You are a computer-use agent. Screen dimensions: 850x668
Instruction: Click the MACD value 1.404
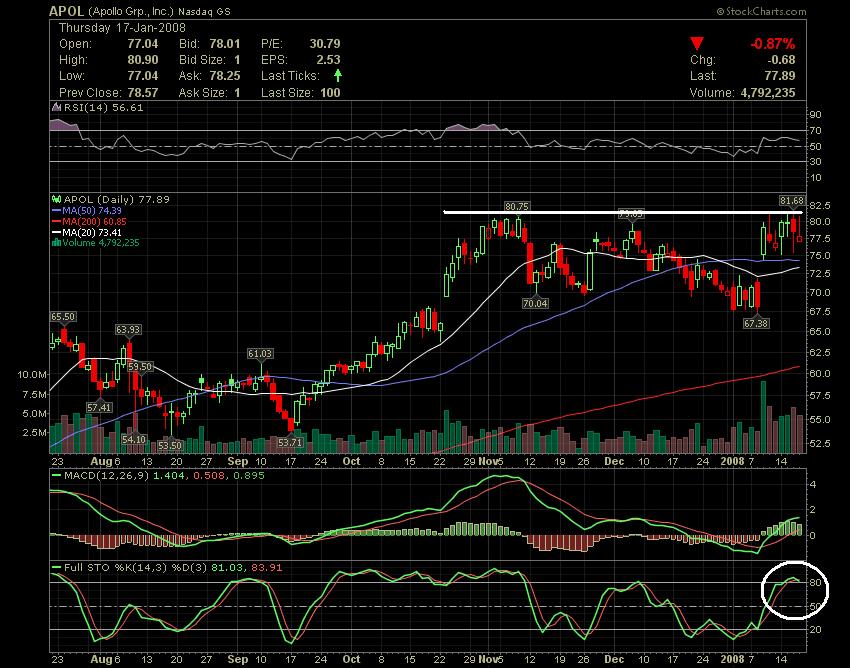(168, 476)
